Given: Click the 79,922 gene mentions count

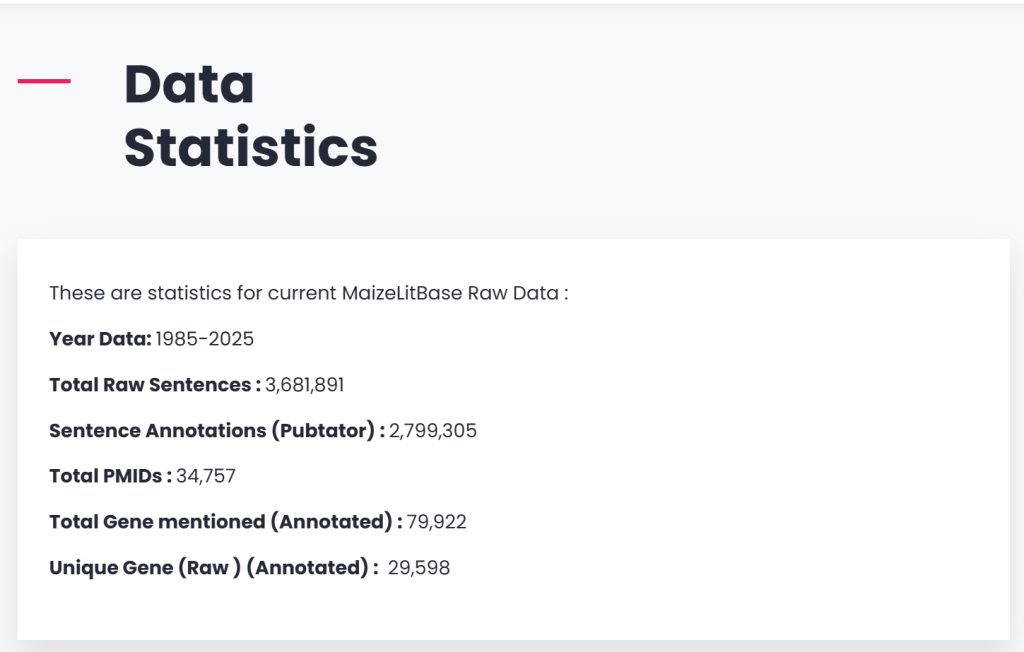Looking at the screenshot, I should click(x=437, y=522).
